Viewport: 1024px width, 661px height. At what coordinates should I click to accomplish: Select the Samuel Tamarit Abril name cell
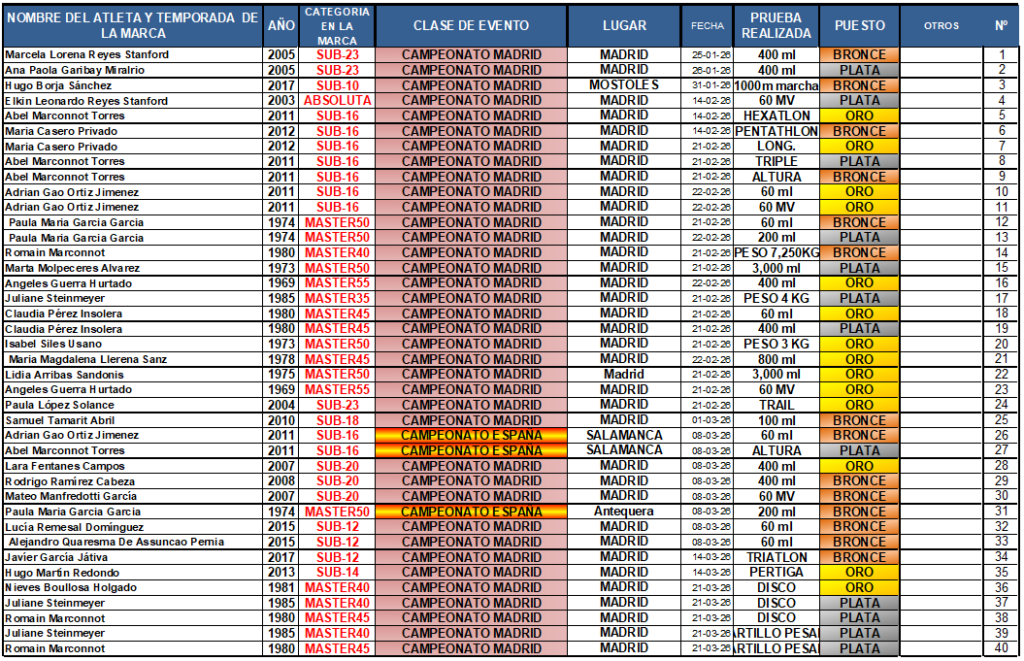133,420
